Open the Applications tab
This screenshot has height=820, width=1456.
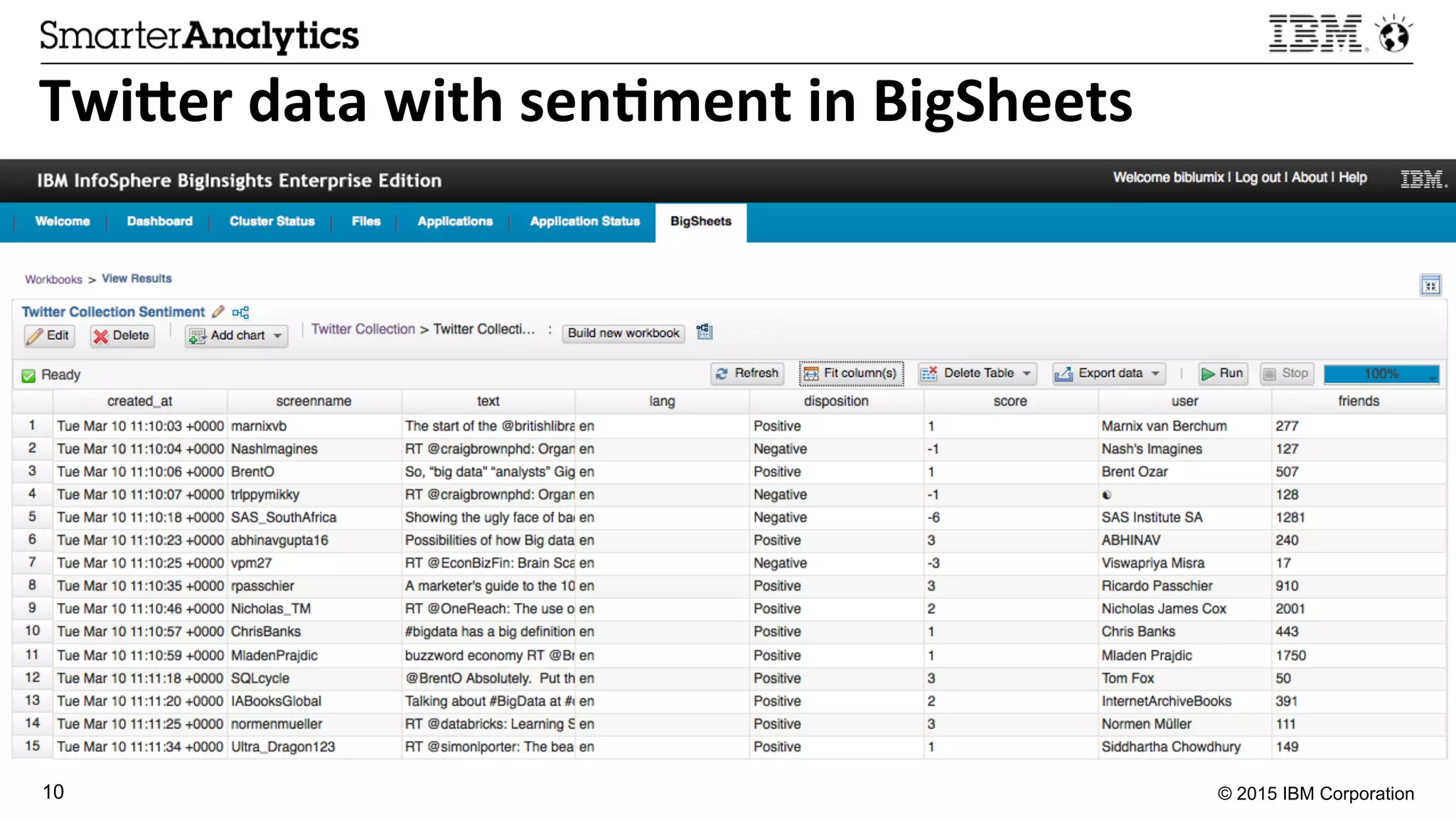(455, 221)
